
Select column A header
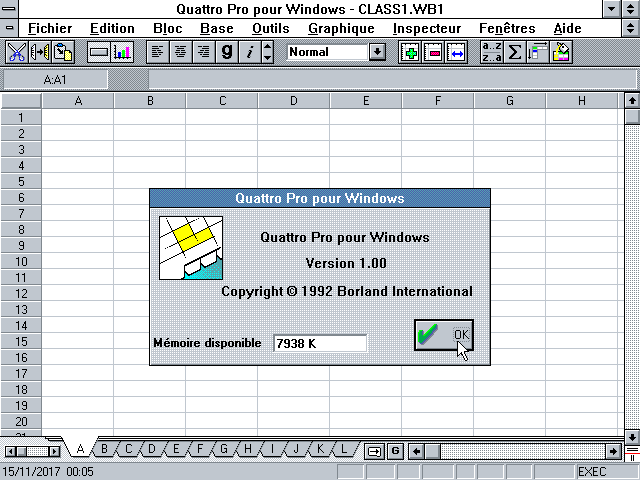click(x=78, y=101)
